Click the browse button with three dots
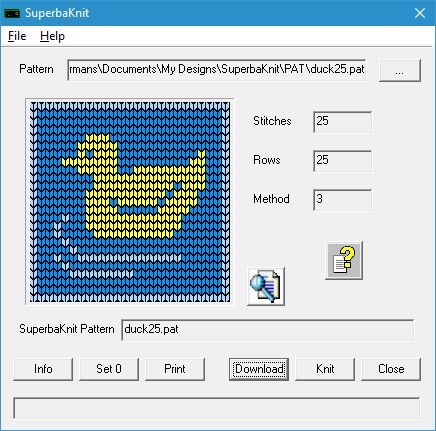This screenshot has width=436, height=431. (x=400, y=70)
